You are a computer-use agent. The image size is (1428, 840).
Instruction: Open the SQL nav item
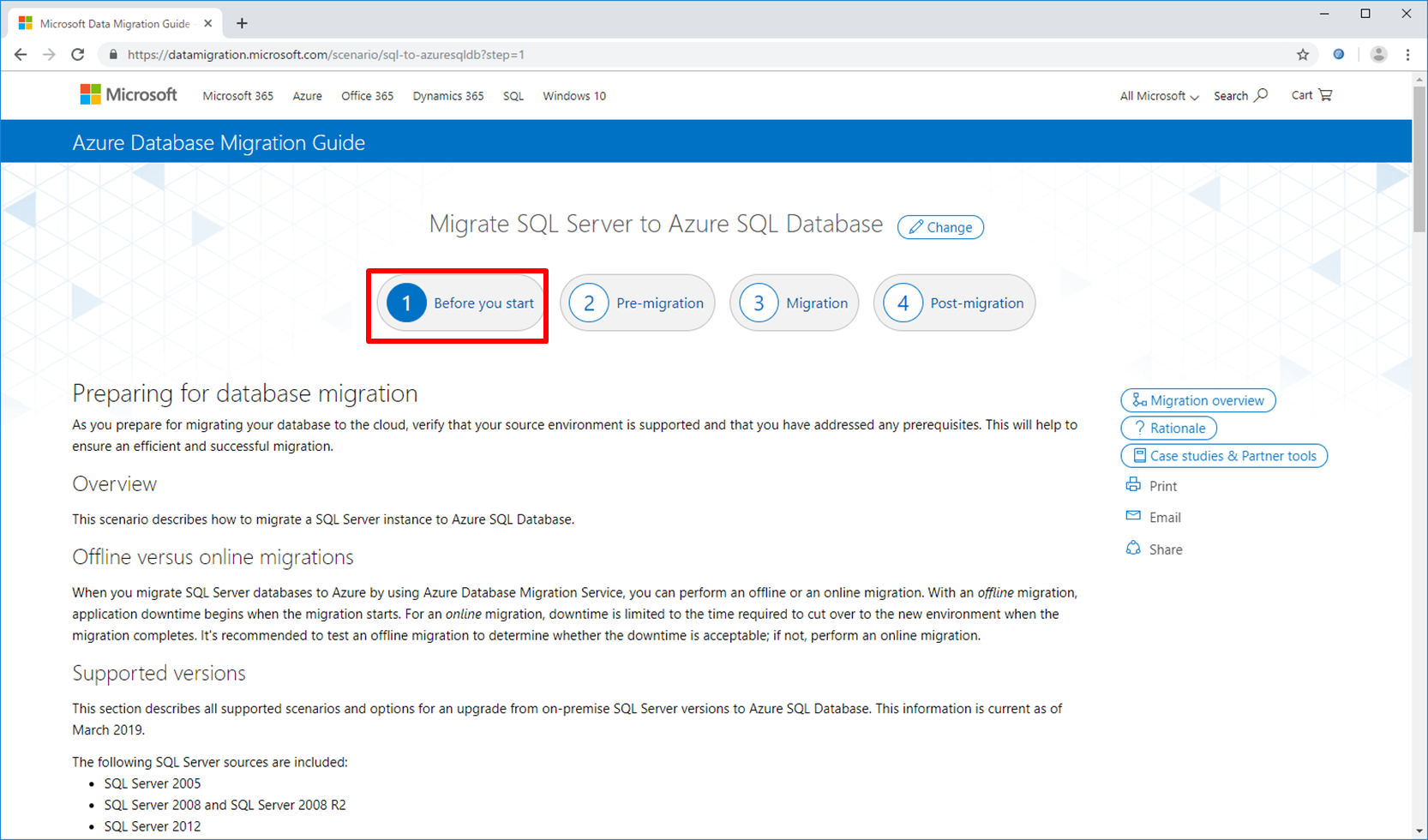[x=513, y=96]
